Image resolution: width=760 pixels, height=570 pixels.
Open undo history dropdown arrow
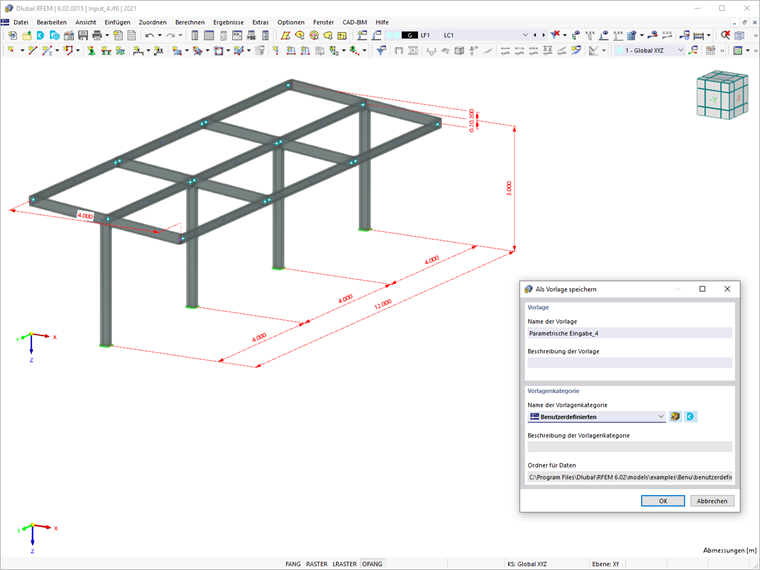click(159, 35)
